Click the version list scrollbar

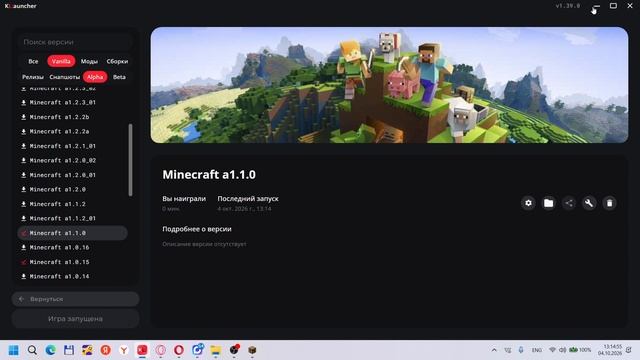(x=130, y=160)
